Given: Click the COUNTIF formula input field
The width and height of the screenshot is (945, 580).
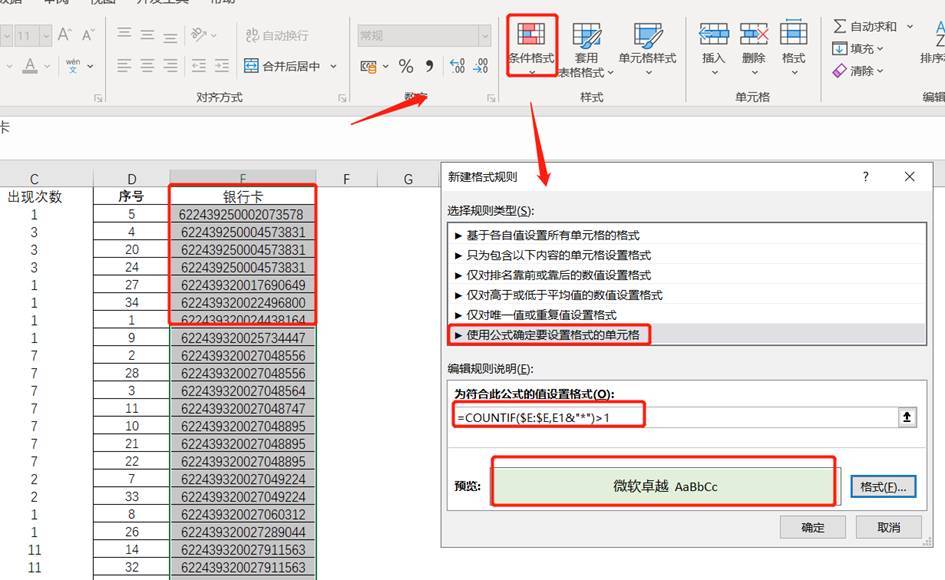Looking at the screenshot, I should coord(674,417).
